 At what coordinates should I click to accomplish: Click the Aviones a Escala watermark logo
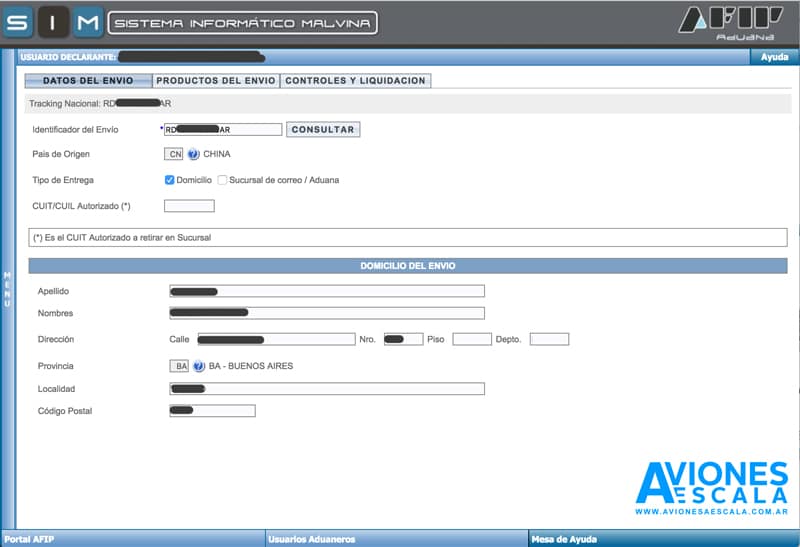point(712,488)
